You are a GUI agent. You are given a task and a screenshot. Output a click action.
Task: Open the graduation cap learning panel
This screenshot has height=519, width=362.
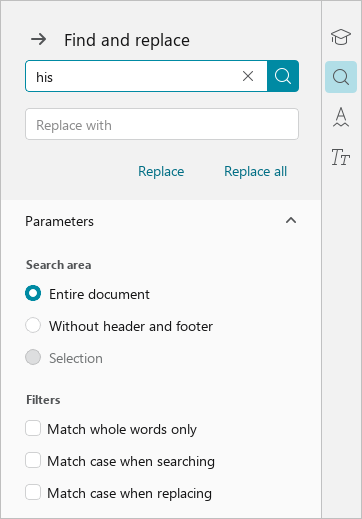tap(341, 37)
